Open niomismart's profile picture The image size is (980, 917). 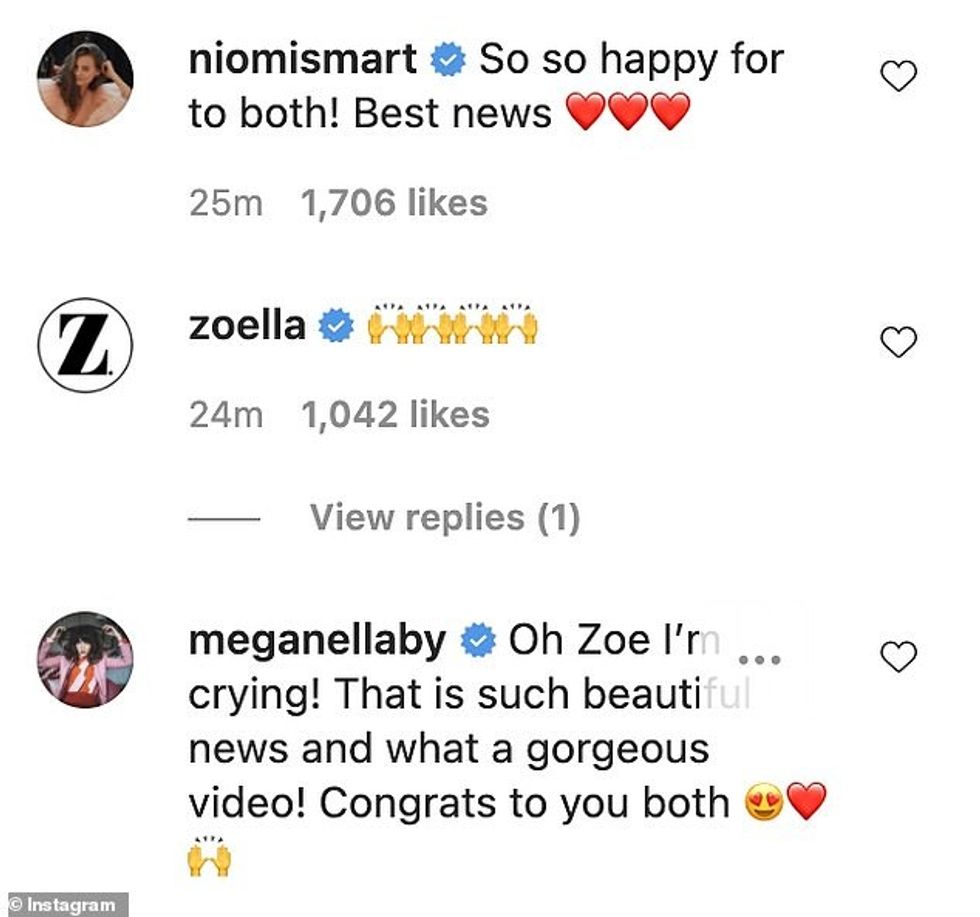(85, 79)
